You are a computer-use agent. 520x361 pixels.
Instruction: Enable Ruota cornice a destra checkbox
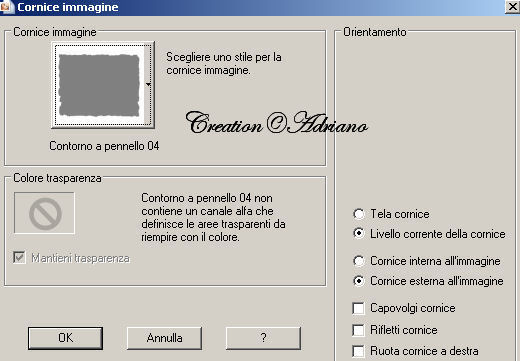click(x=358, y=351)
